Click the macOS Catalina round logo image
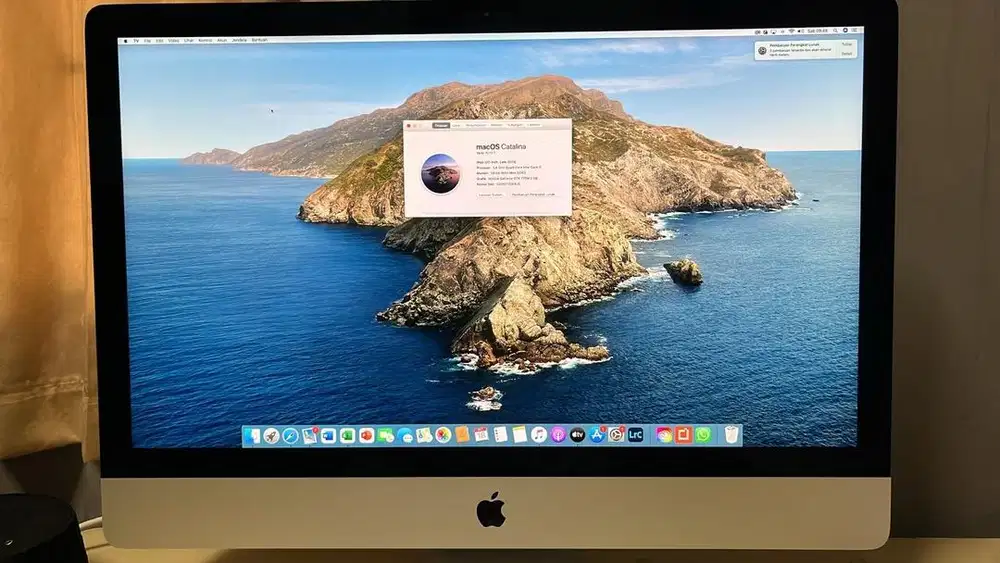Viewport: 1000px width, 563px height. pos(441,173)
